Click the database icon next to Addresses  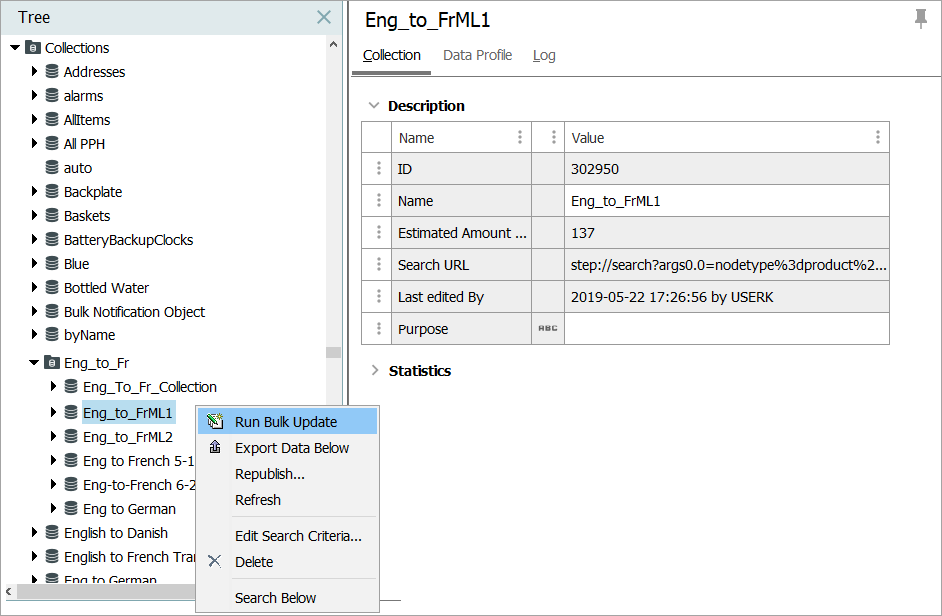(x=52, y=72)
